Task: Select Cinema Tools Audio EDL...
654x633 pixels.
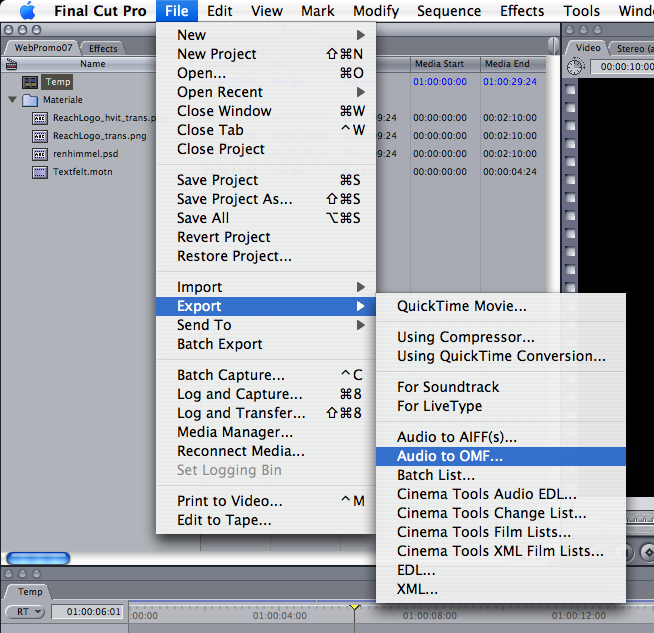Action: coord(501,494)
